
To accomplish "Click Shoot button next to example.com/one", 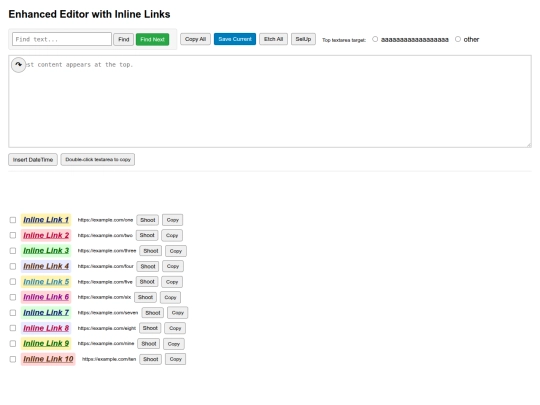I will tap(147, 220).
